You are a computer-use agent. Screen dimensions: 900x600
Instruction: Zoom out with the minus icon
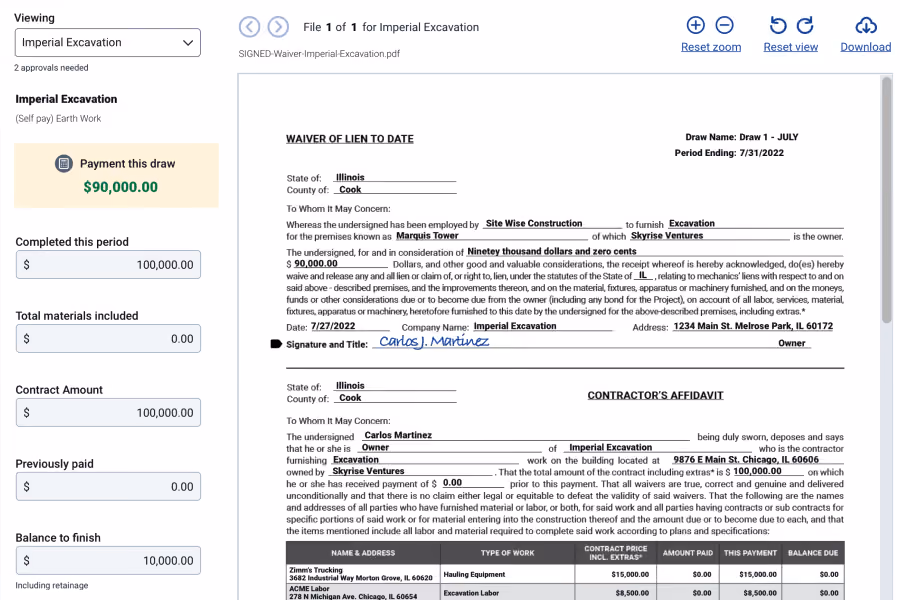724,25
